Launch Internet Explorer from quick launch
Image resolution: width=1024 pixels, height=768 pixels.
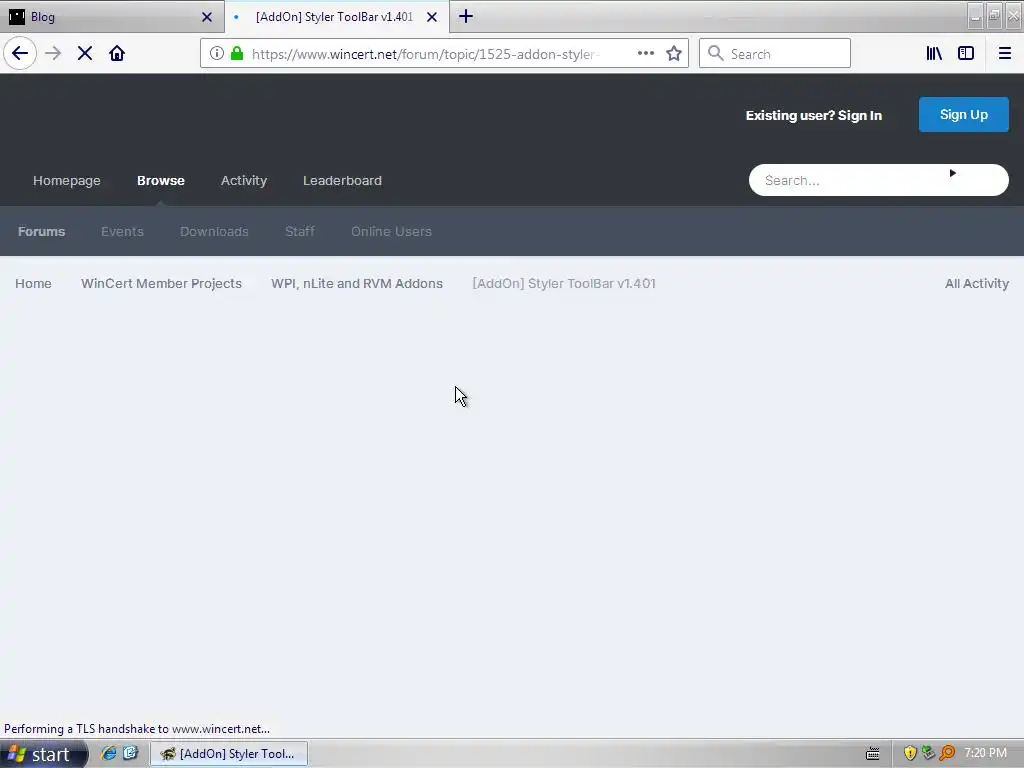coord(108,754)
